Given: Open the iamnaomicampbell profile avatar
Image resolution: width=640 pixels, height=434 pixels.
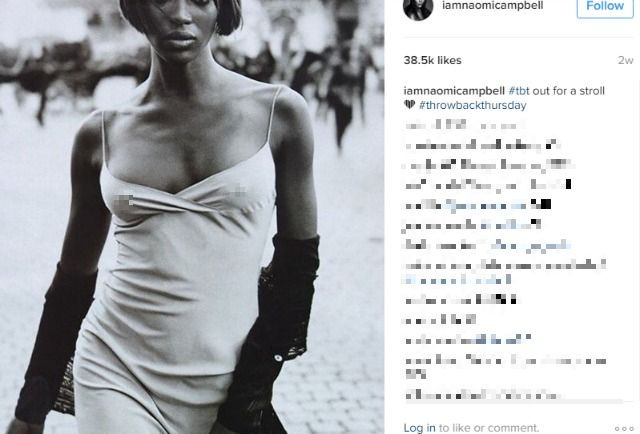Looking at the screenshot, I should coord(418,7).
